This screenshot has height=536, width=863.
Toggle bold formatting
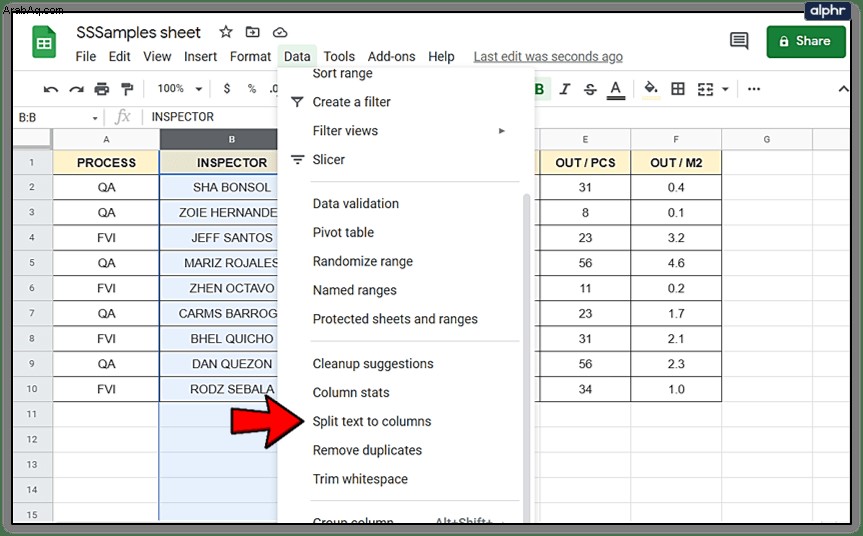click(539, 89)
